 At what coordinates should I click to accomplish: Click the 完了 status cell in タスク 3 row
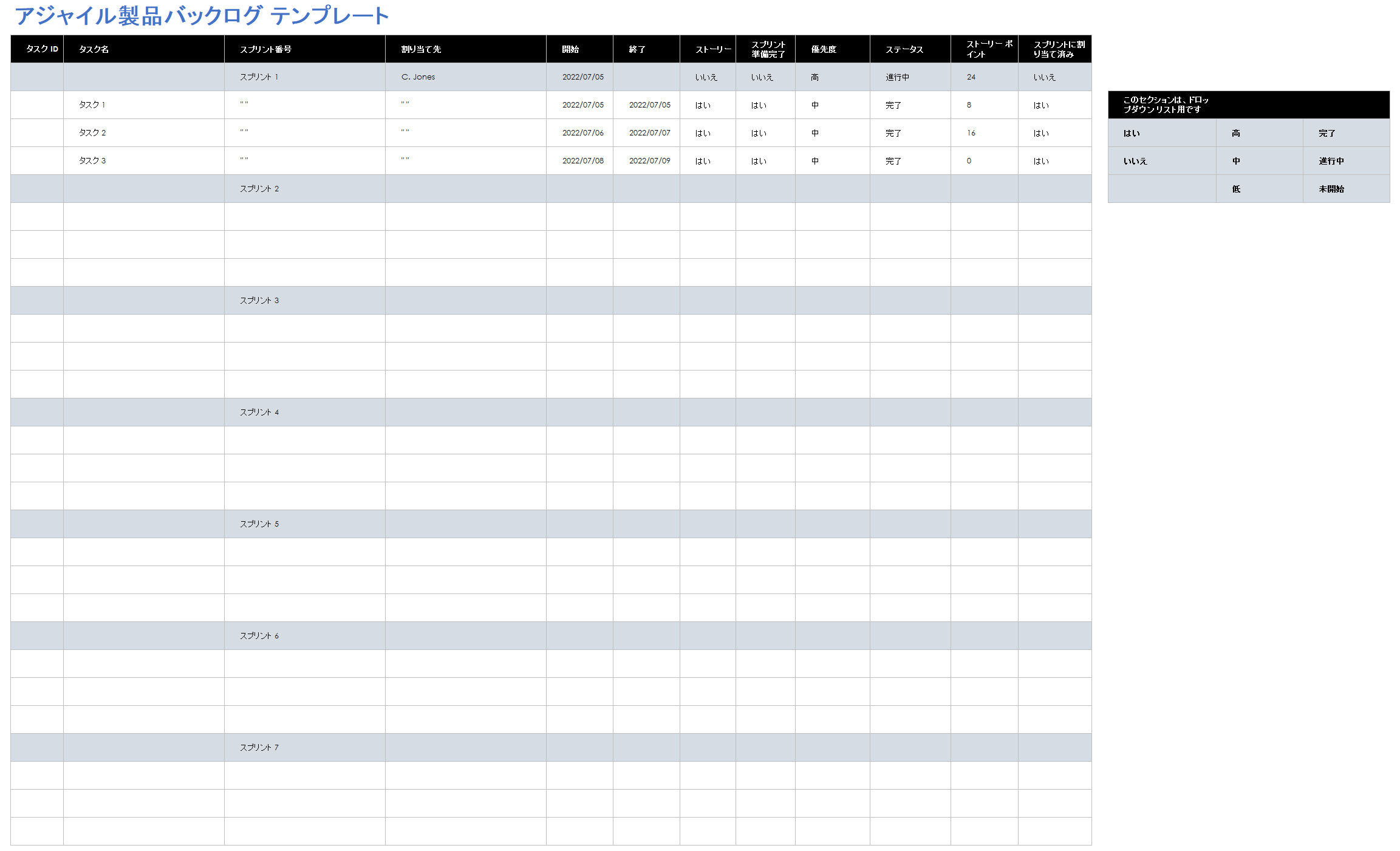910,161
